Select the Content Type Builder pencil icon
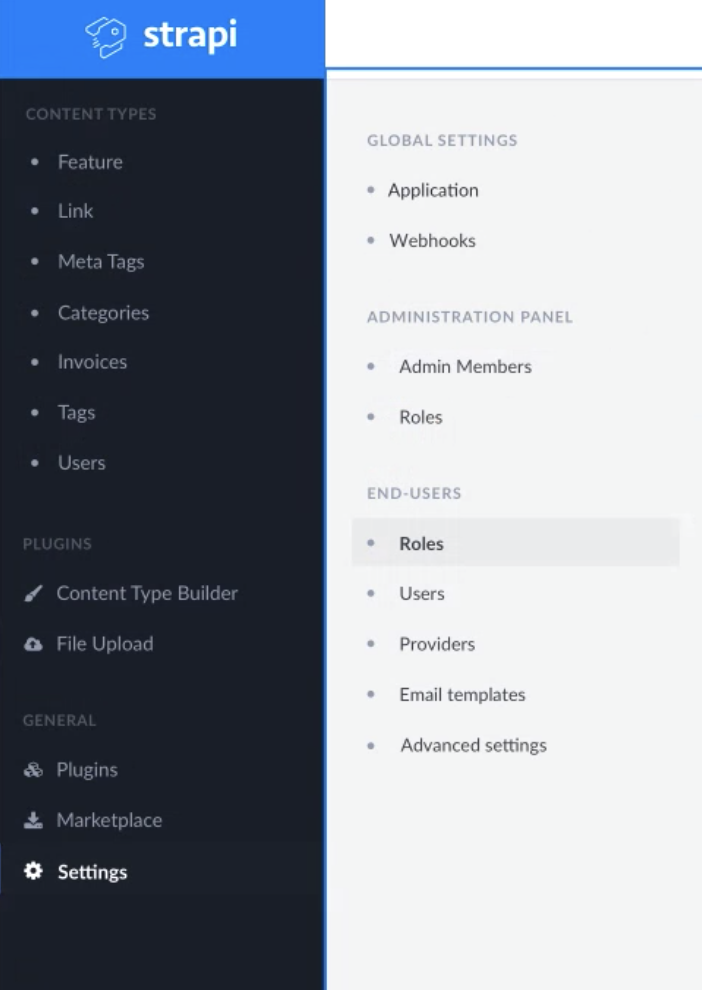This screenshot has width=702, height=990. pyautogui.click(x=32, y=592)
